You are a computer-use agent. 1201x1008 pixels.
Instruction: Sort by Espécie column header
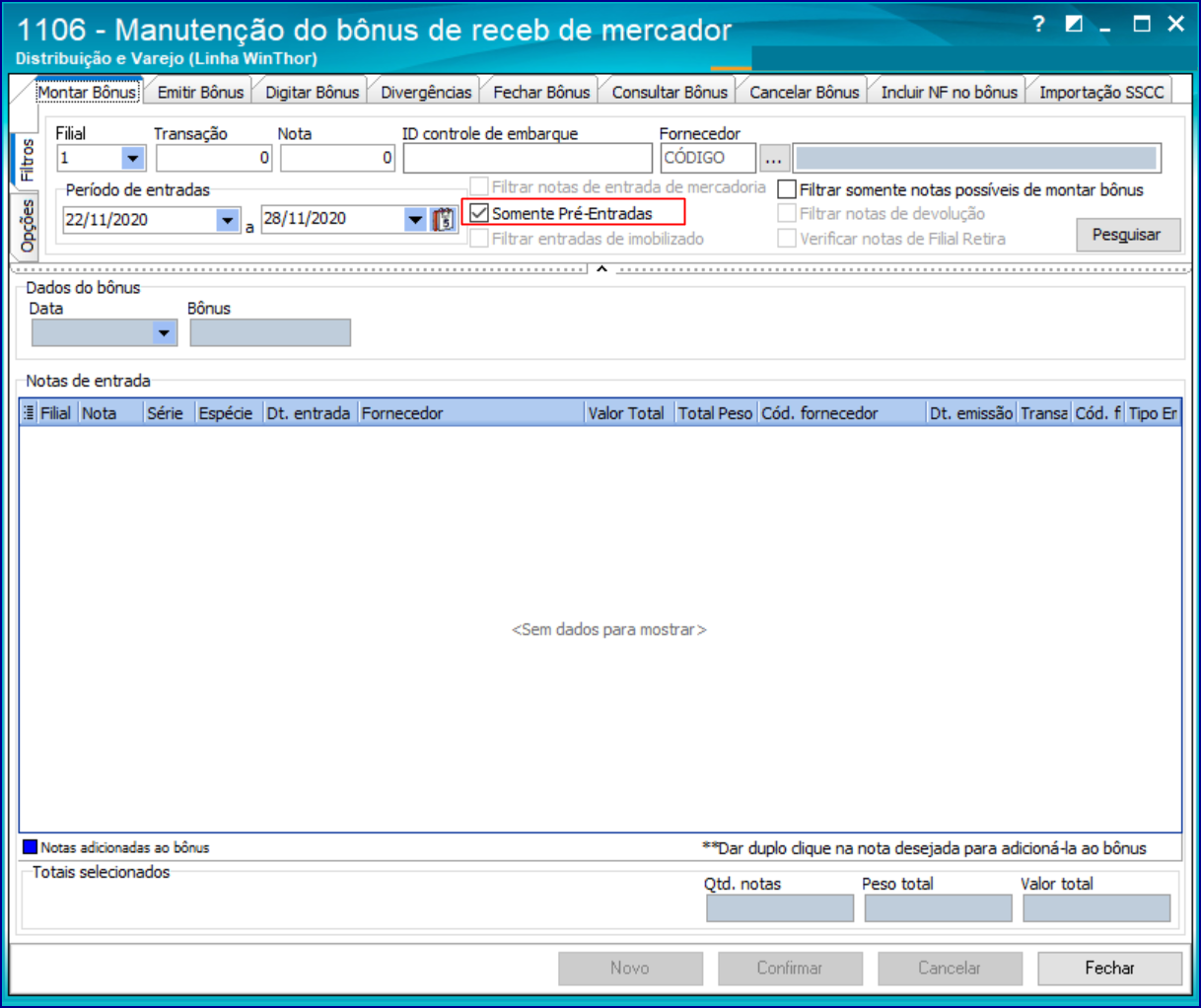point(229,413)
